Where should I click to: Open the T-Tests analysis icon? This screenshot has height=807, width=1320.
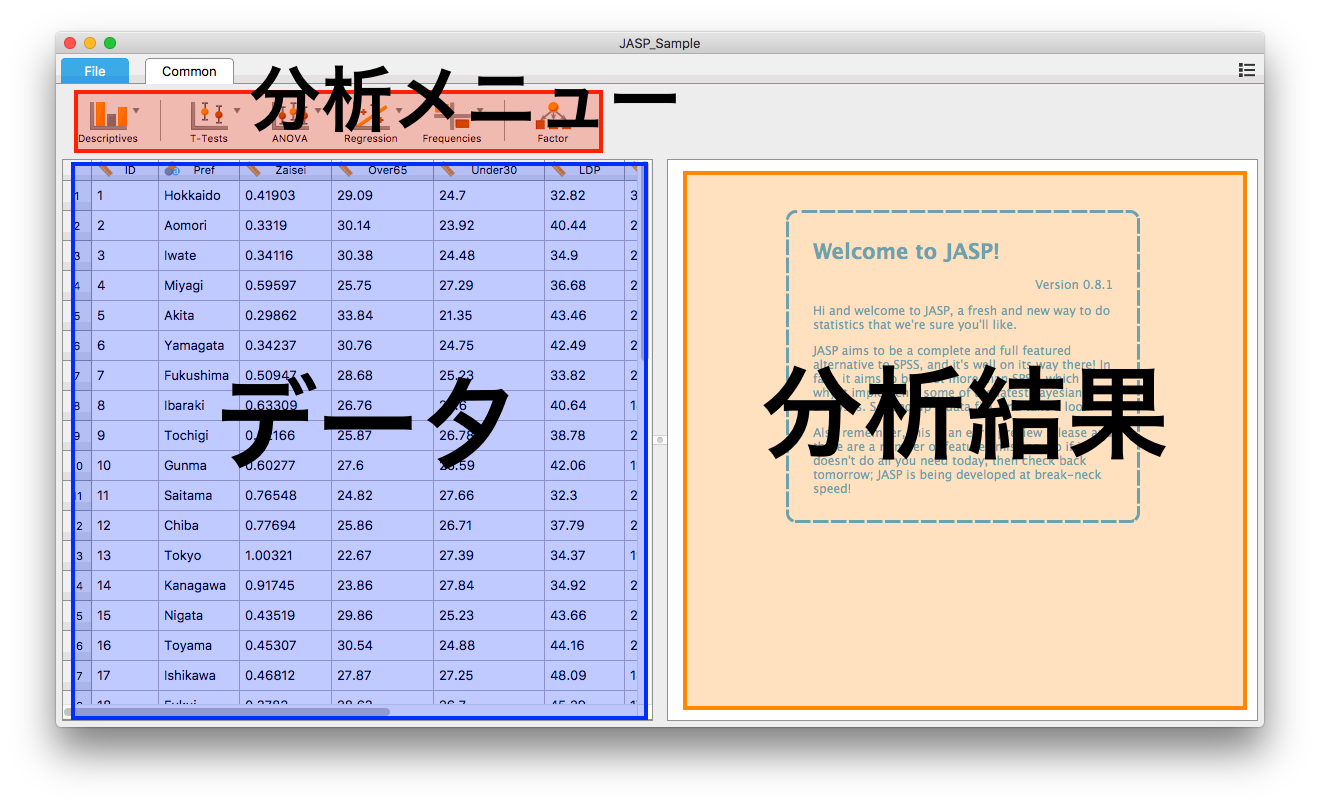(209, 115)
